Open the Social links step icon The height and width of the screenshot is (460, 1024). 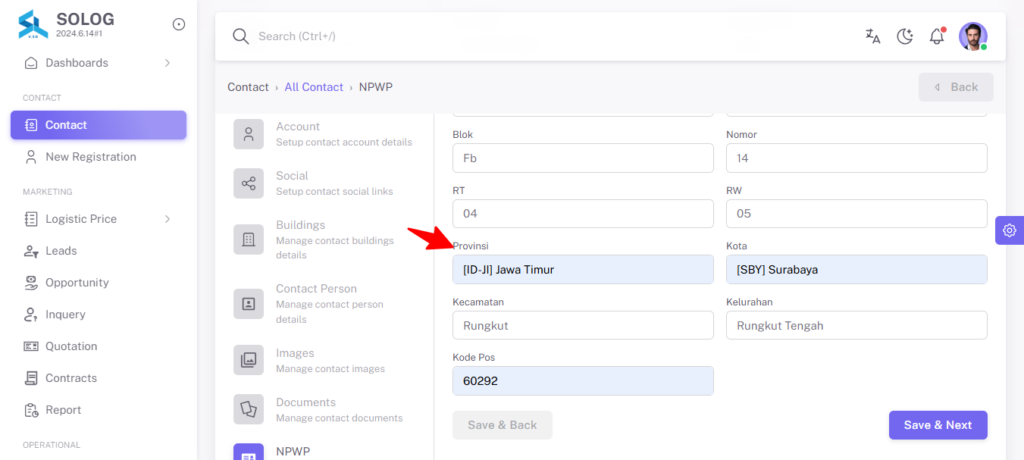click(249, 184)
